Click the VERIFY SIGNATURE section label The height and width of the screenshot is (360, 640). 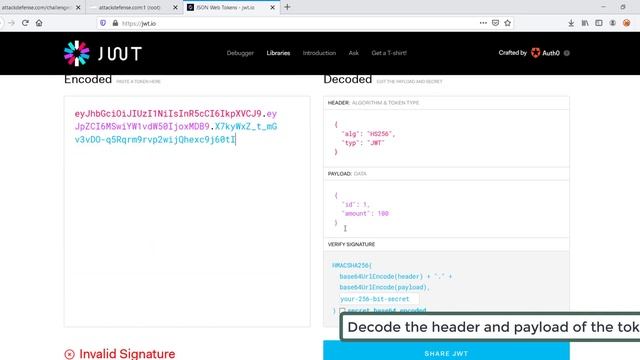click(x=351, y=244)
